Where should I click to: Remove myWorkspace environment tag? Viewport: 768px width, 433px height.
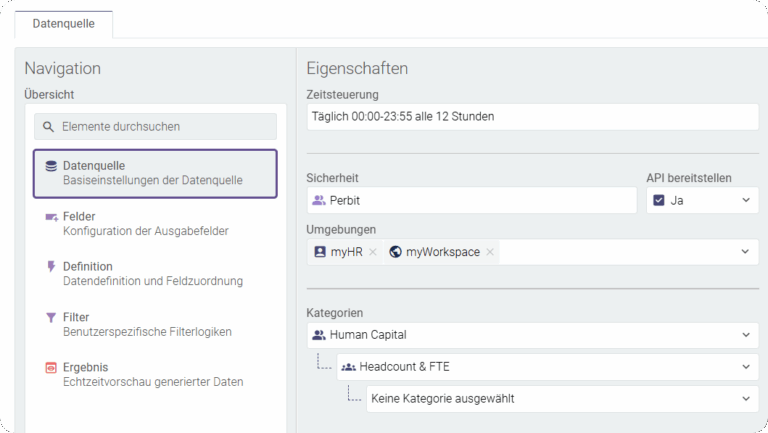point(490,252)
